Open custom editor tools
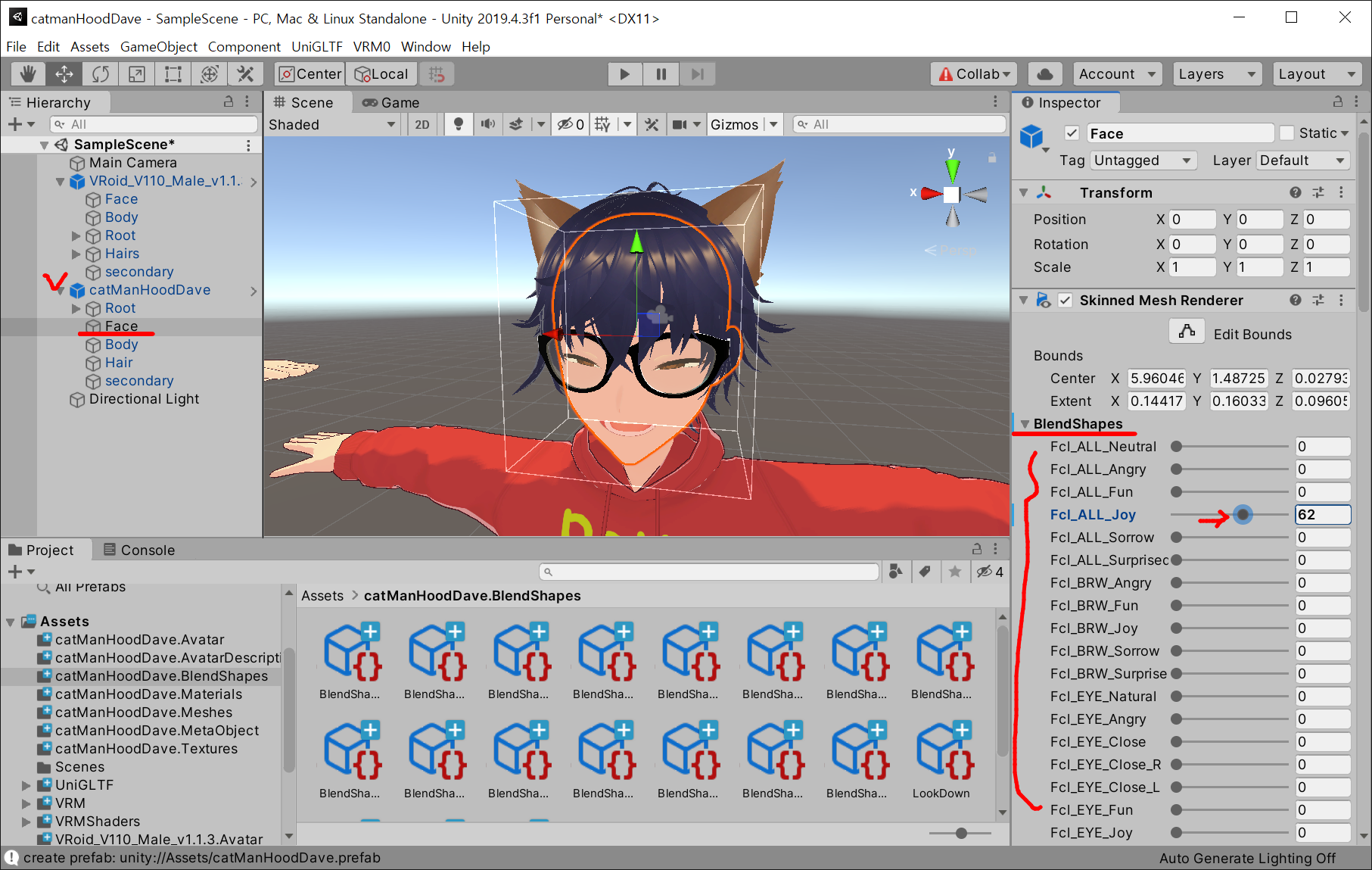Image resolution: width=1372 pixels, height=870 pixels. (245, 74)
